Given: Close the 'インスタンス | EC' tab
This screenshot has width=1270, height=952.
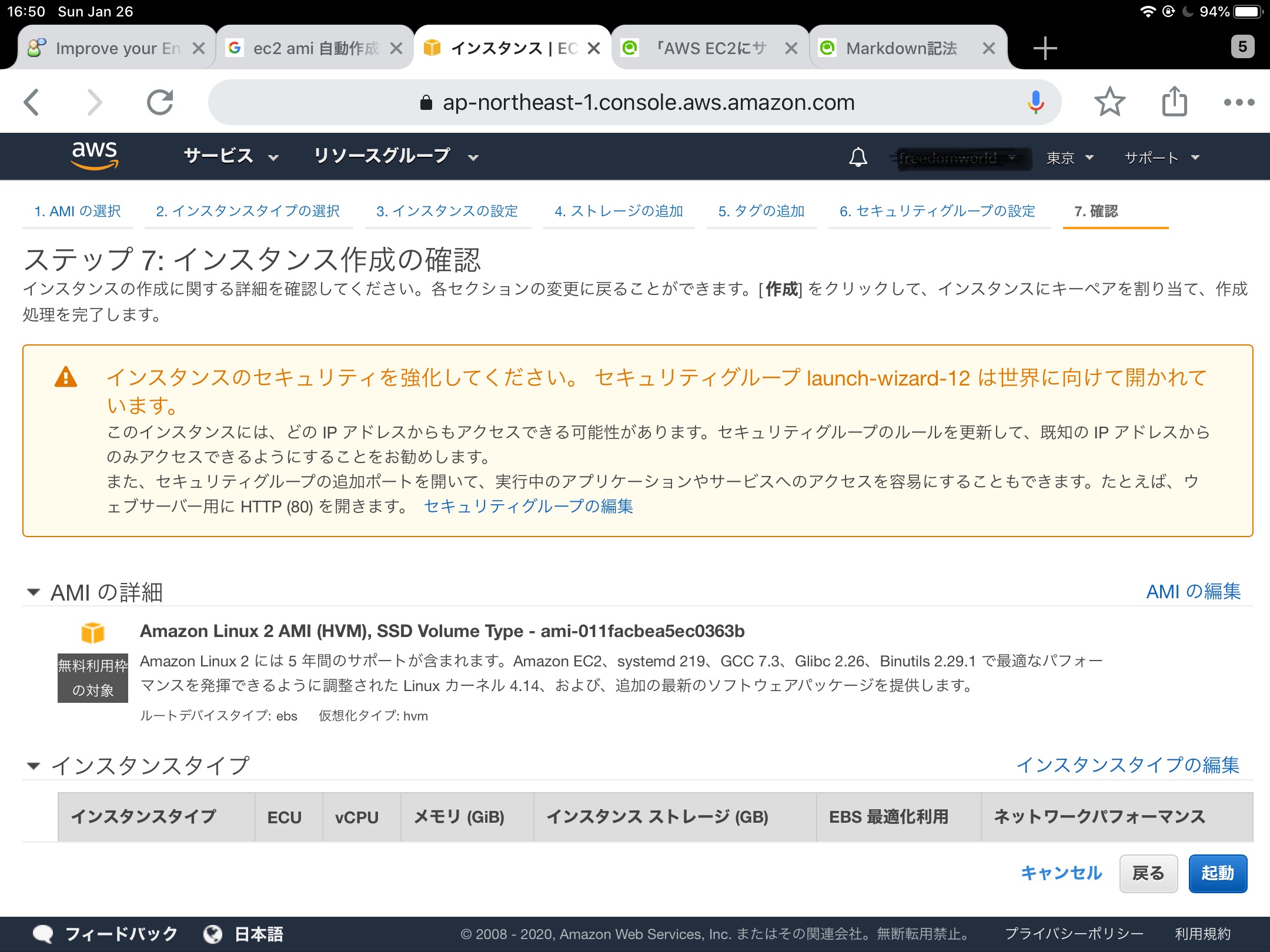Looking at the screenshot, I should point(594,48).
